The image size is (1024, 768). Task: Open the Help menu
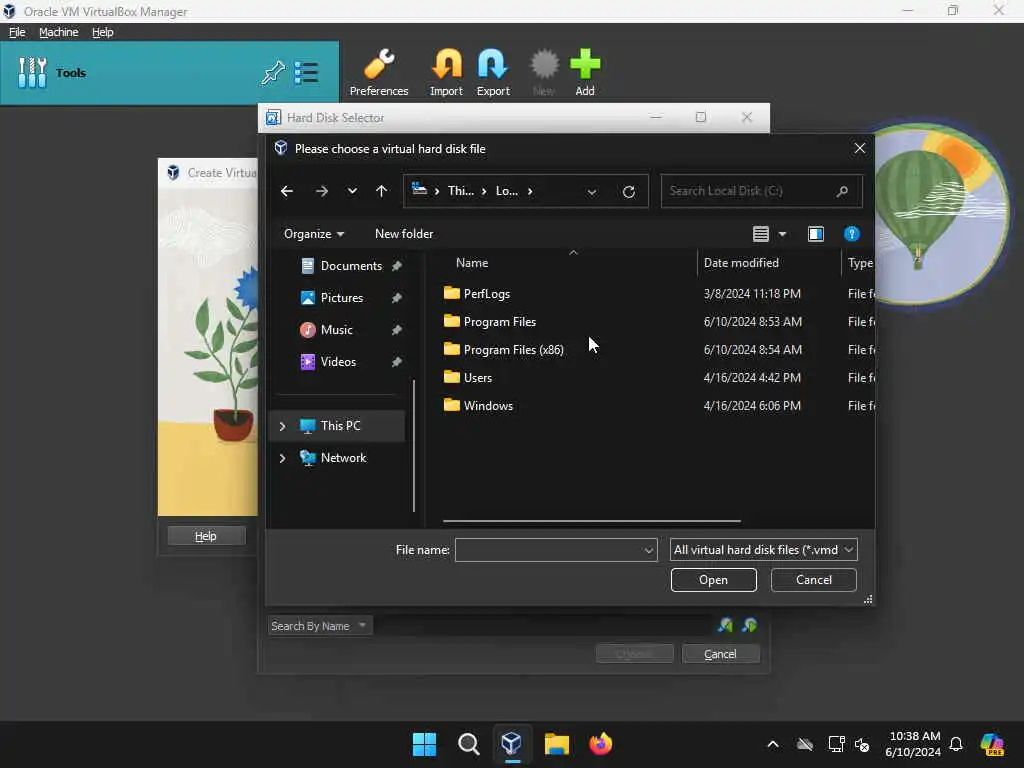coord(103,32)
